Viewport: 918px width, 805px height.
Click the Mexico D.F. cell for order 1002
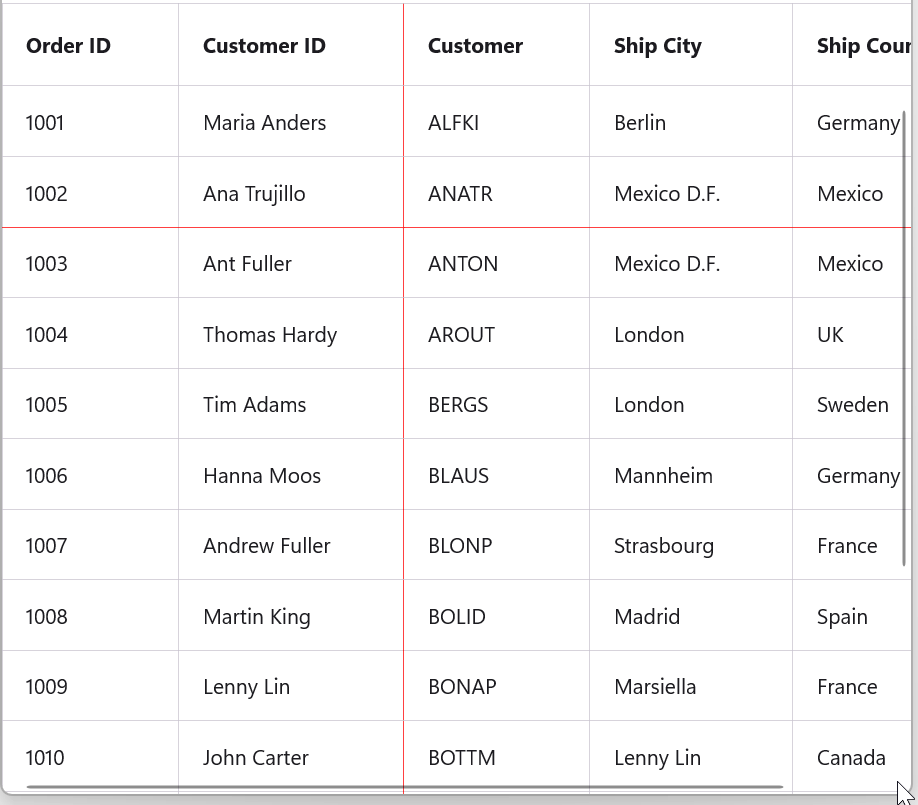(667, 193)
